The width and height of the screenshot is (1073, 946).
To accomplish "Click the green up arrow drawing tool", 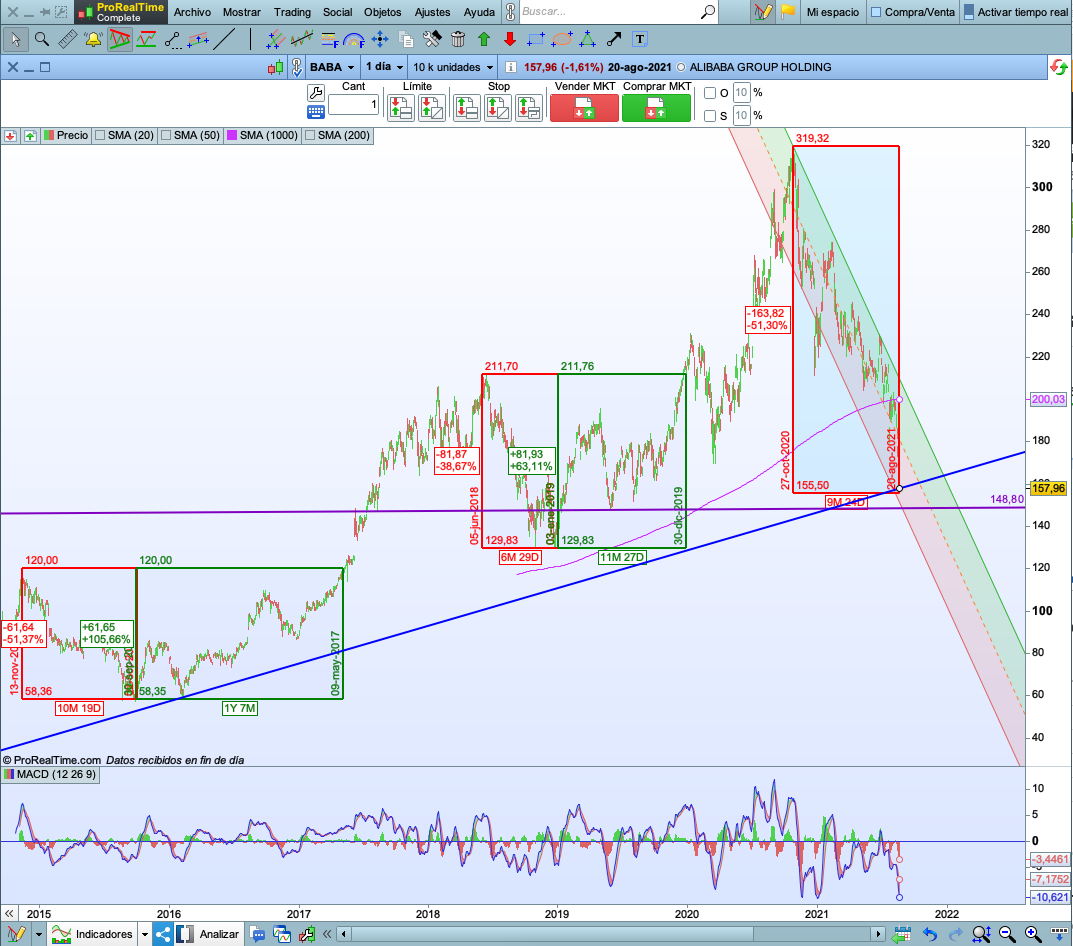I will [x=484, y=40].
